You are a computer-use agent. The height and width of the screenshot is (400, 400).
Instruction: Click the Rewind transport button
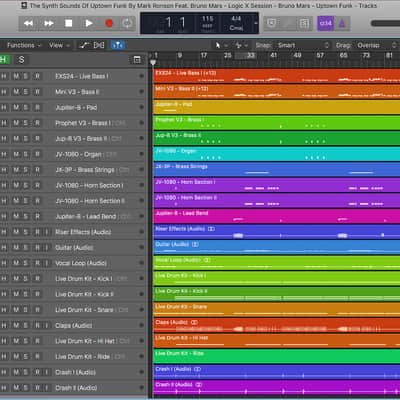(28, 23)
